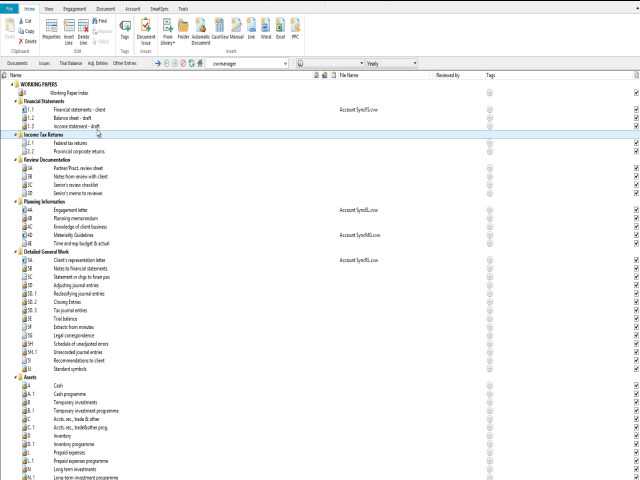Click the Cut icon in Clipboard group

tap(21, 21)
